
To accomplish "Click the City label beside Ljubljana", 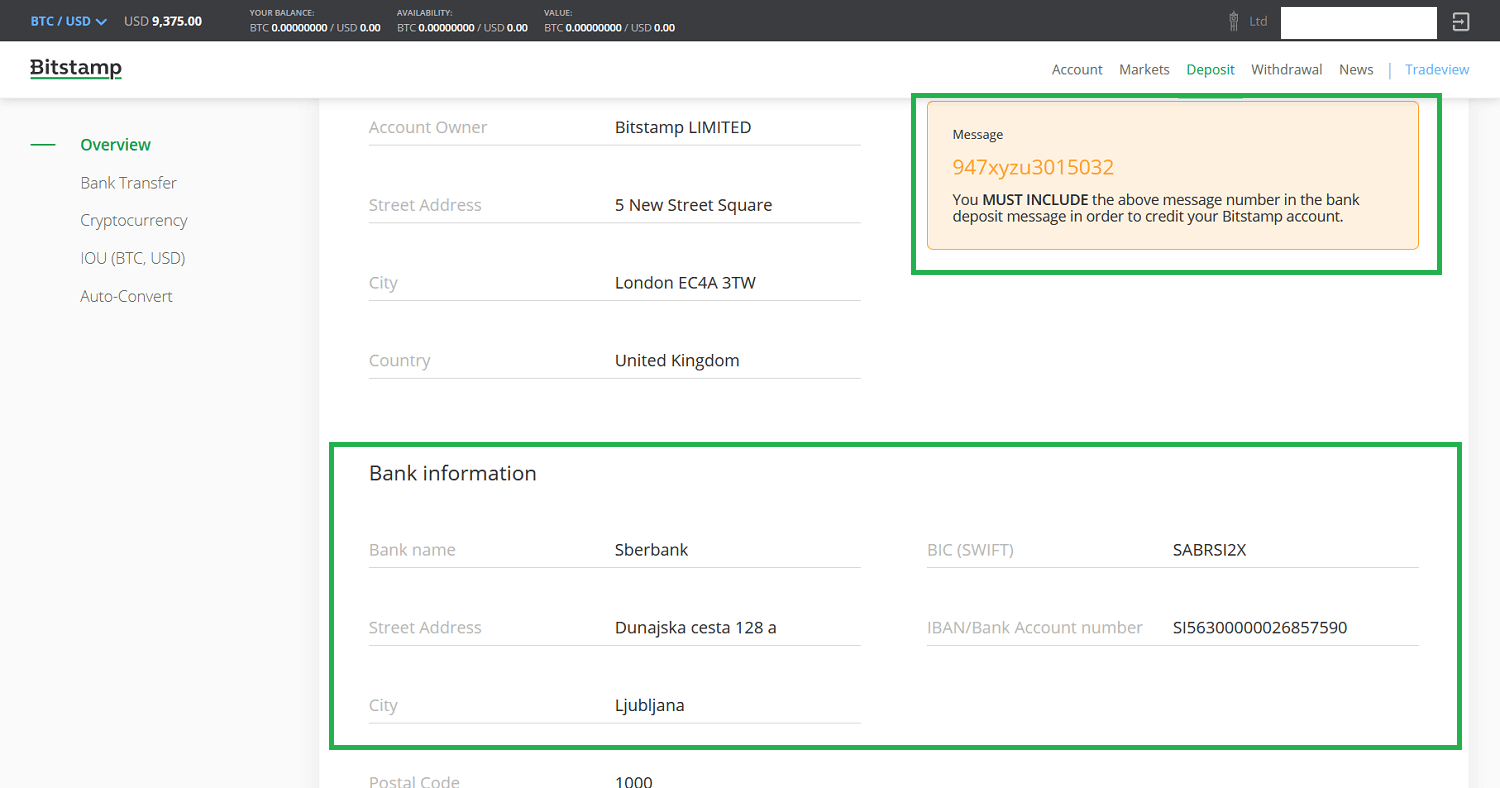I will (383, 706).
